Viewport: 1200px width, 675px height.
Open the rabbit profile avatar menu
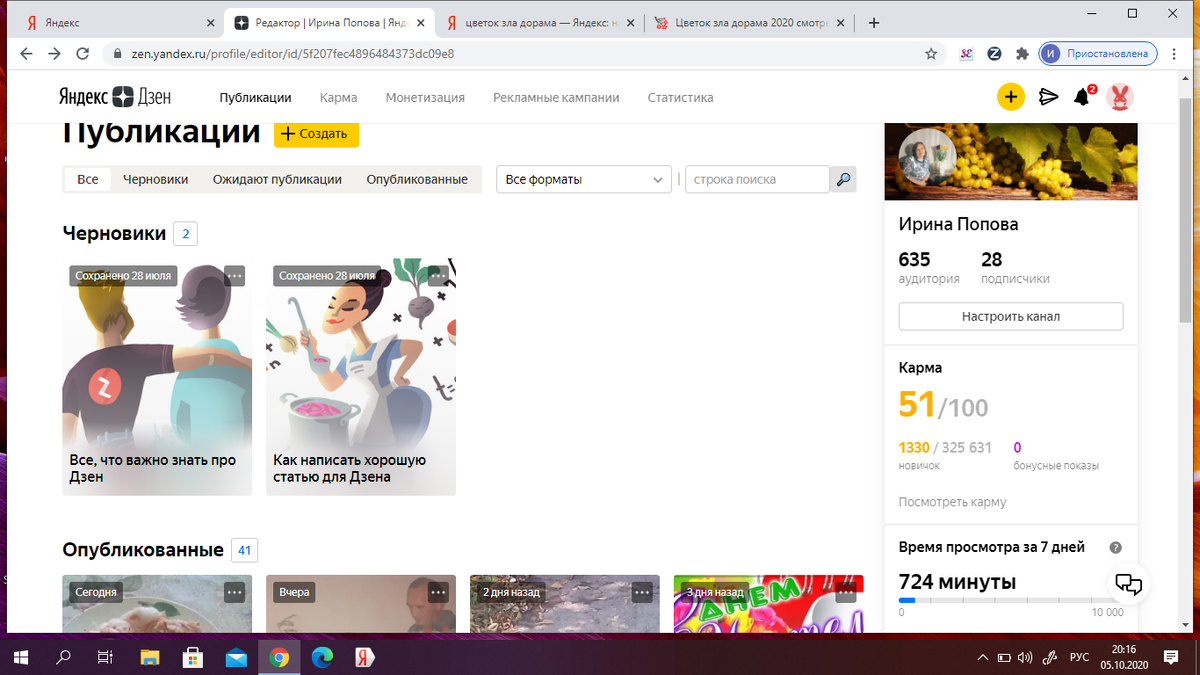point(1120,97)
